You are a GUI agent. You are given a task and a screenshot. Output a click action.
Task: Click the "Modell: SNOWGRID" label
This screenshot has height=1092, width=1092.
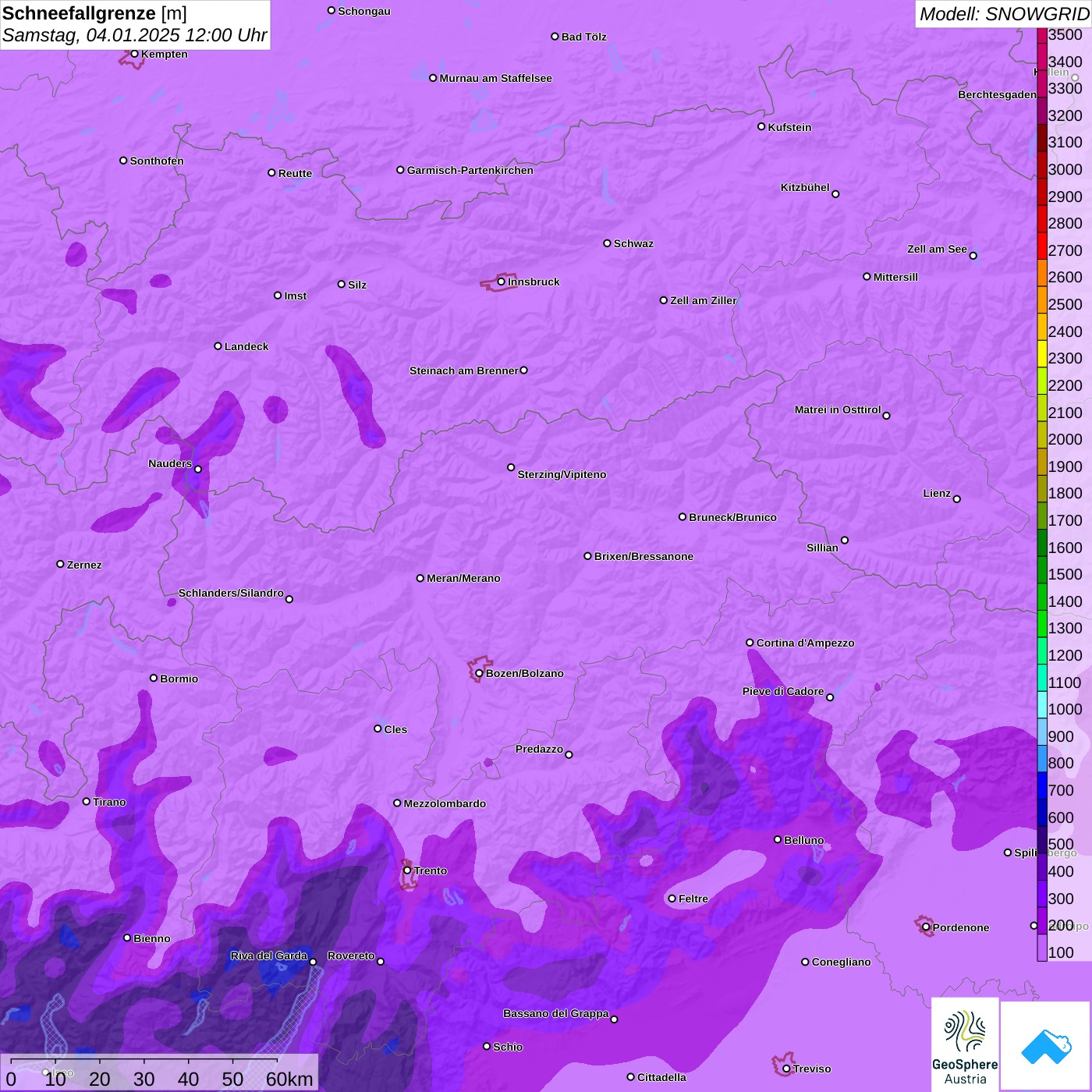[1004, 14]
